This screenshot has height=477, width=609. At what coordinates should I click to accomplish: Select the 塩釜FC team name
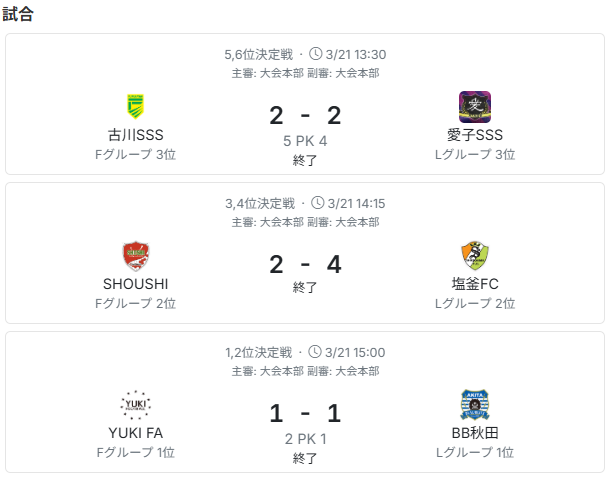pyautogui.click(x=474, y=284)
